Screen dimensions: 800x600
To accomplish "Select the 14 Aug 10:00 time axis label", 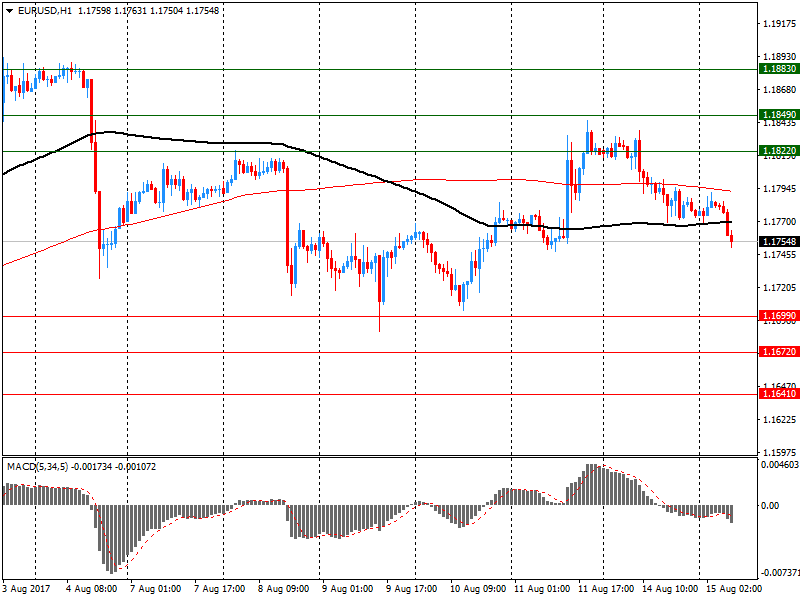I will (x=670, y=589).
